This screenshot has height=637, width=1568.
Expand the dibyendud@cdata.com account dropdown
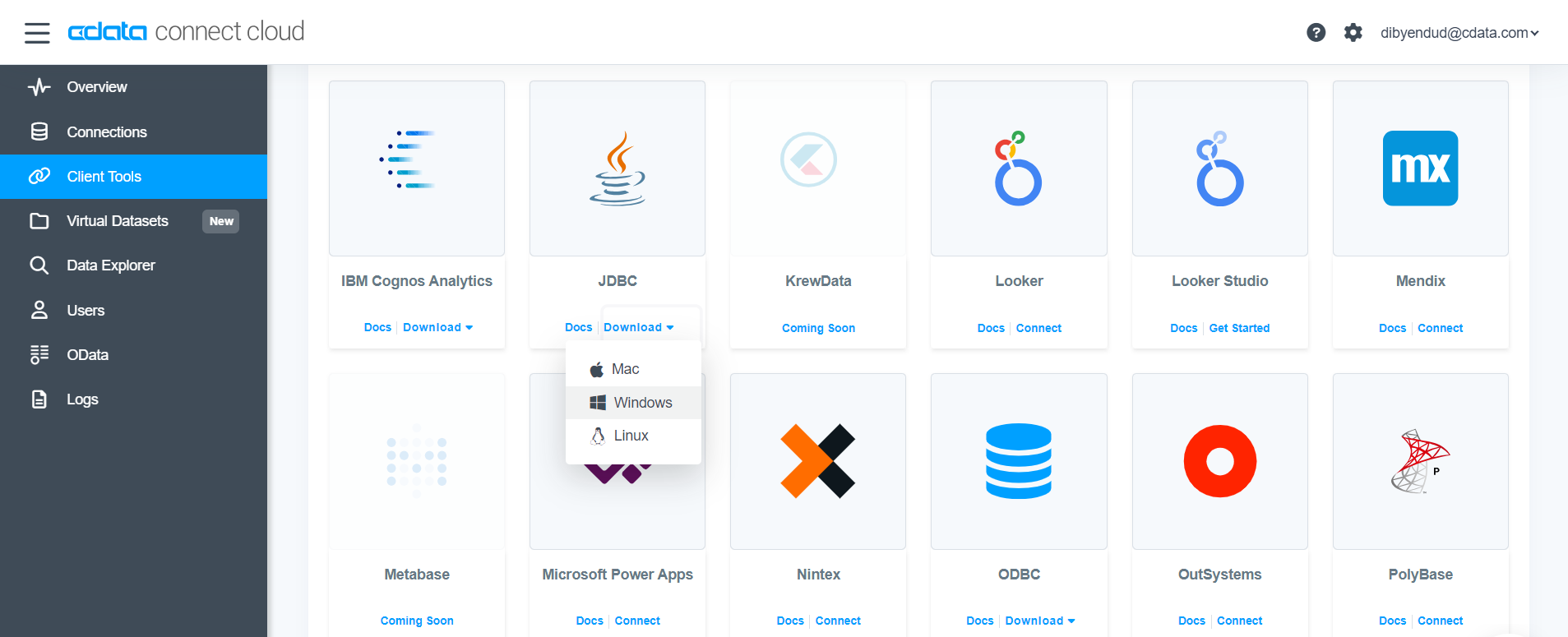pos(1459,33)
